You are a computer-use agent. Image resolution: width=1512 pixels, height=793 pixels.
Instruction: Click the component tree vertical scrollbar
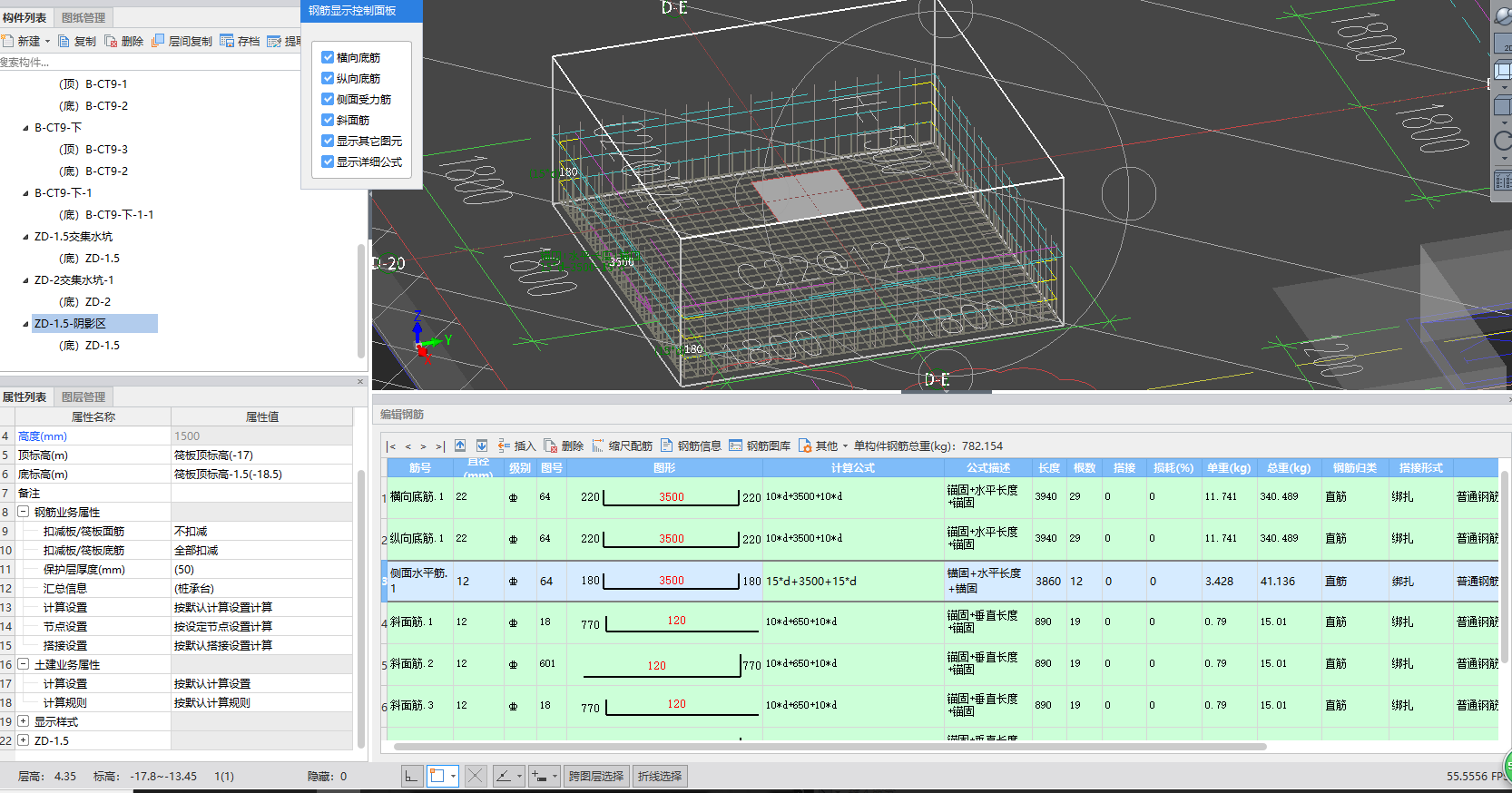(x=361, y=299)
